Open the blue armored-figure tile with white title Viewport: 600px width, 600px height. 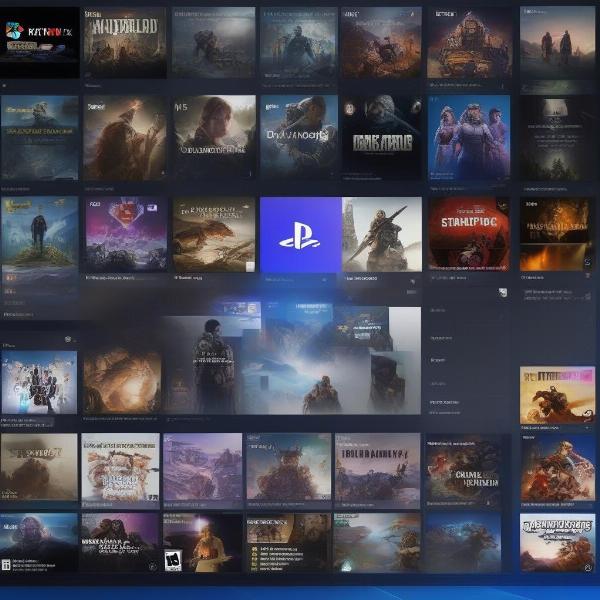click(299, 137)
